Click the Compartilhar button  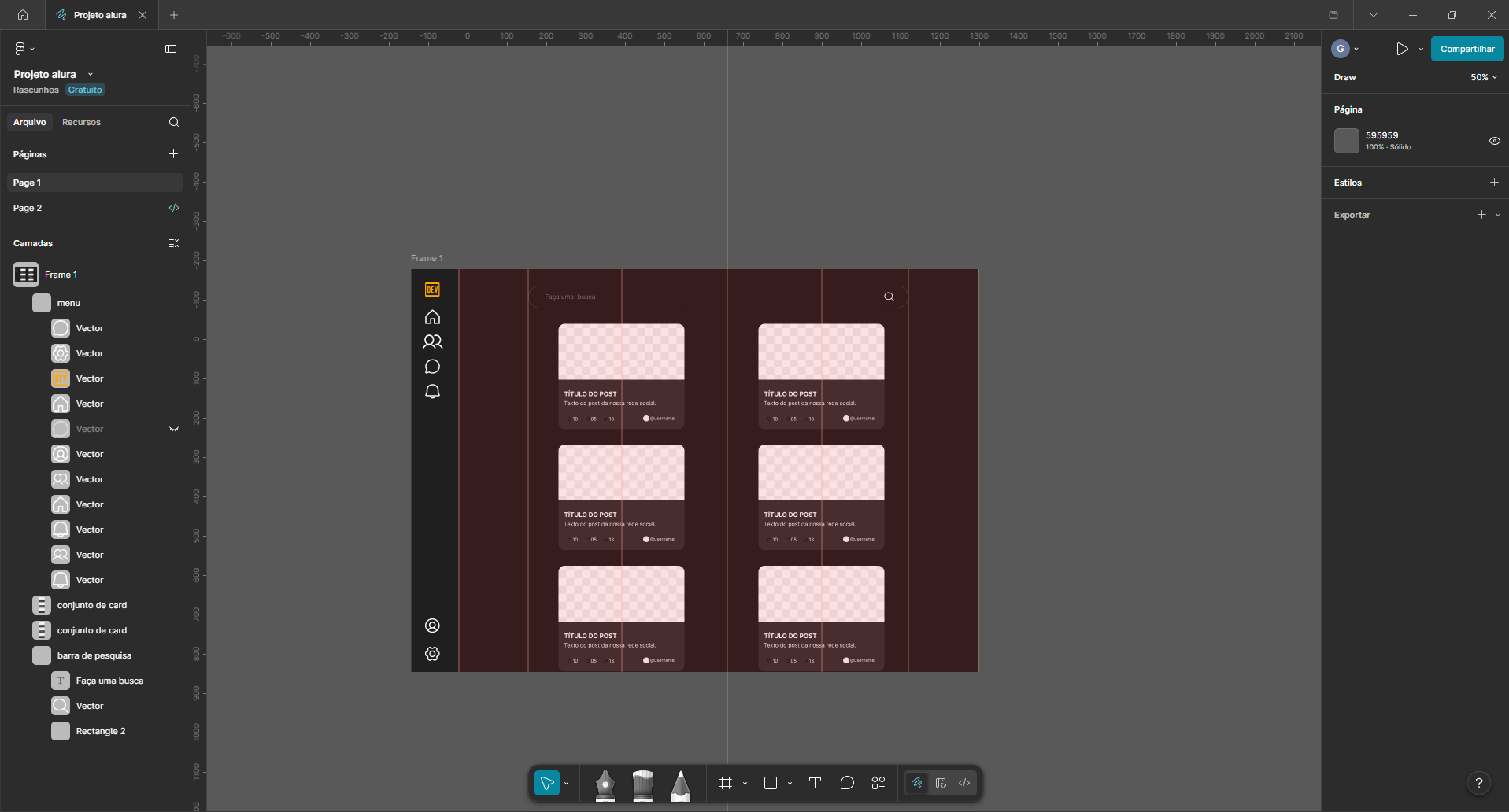[1467, 49]
